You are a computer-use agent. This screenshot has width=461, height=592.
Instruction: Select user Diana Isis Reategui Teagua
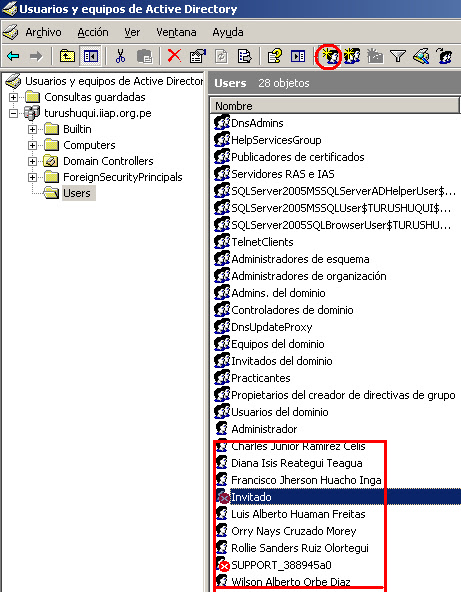pyautogui.click(x=297, y=463)
